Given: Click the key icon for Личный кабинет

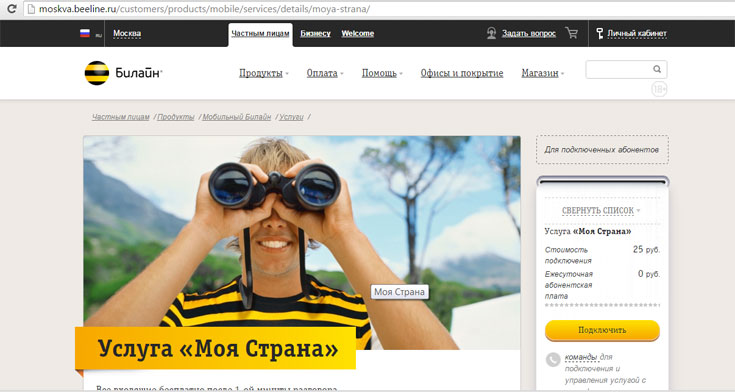Looking at the screenshot, I should [x=600, y=33].
